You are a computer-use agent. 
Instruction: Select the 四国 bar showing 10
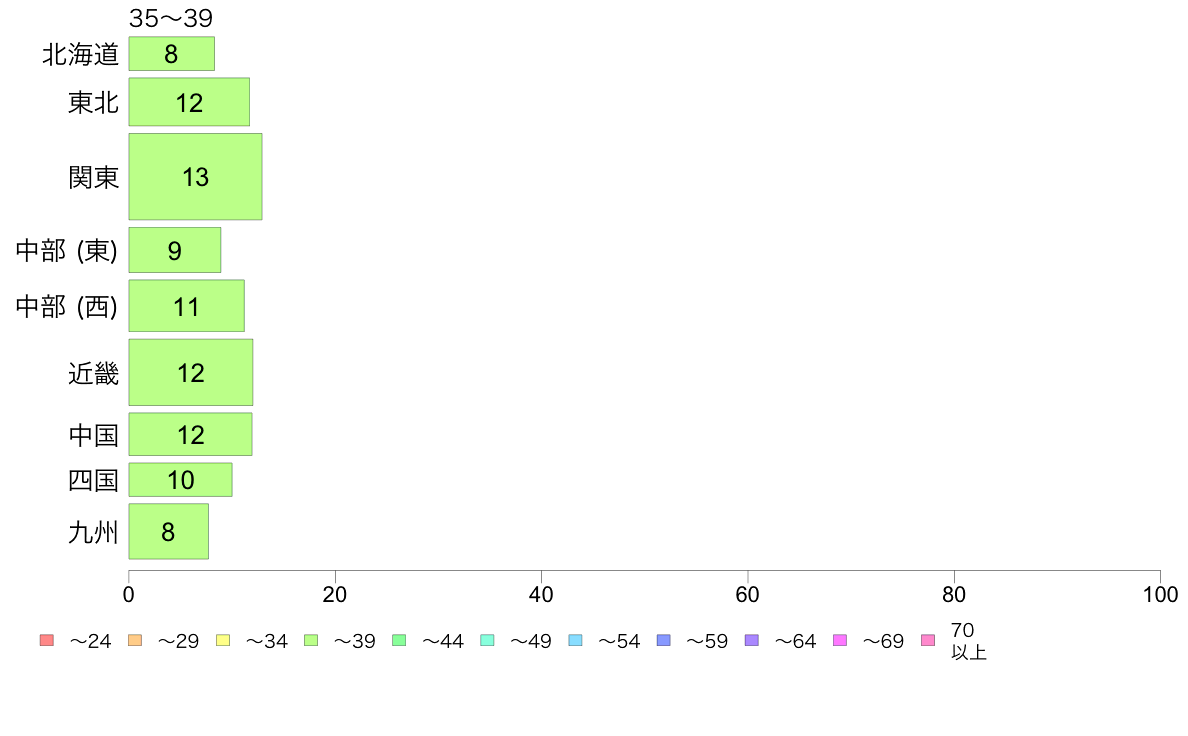180,480
